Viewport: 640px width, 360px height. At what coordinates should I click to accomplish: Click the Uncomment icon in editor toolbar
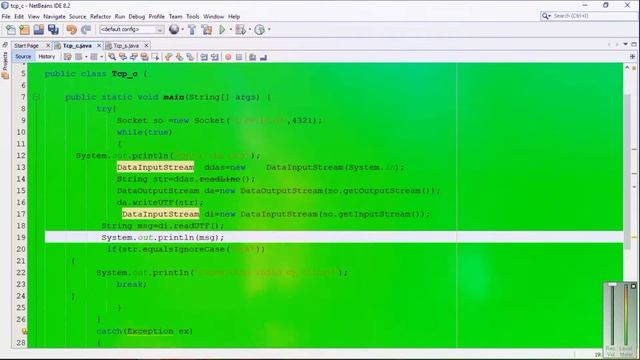tap(263, 57)
